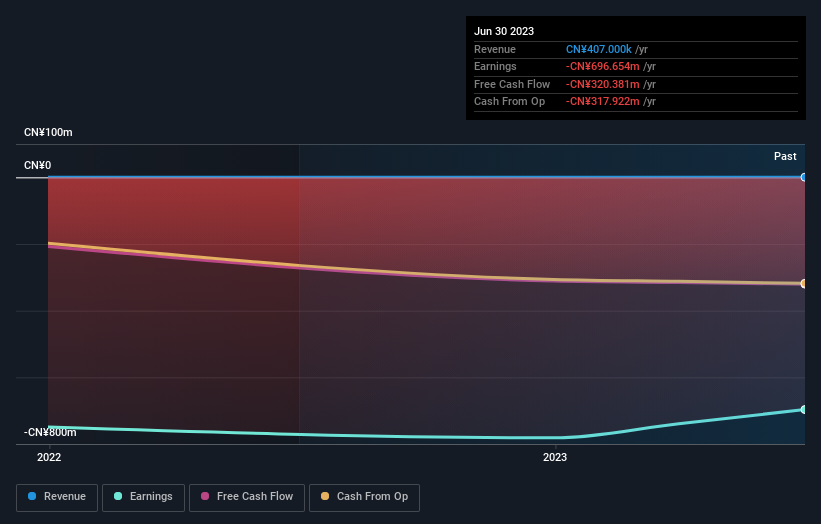Toggle the Earnings legend button
This screenshot has width=821, height=524.
[143, 497]
